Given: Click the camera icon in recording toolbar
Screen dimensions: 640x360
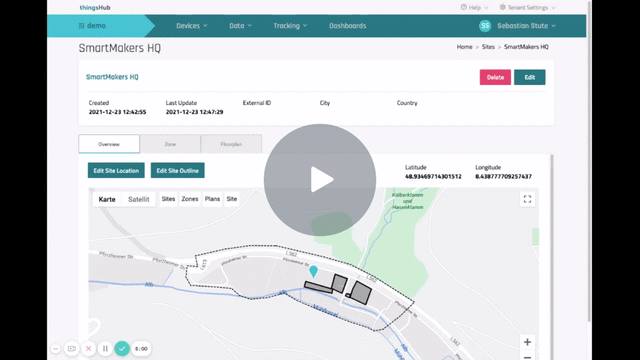Looking at the screenshot, I should coord(72,349).
